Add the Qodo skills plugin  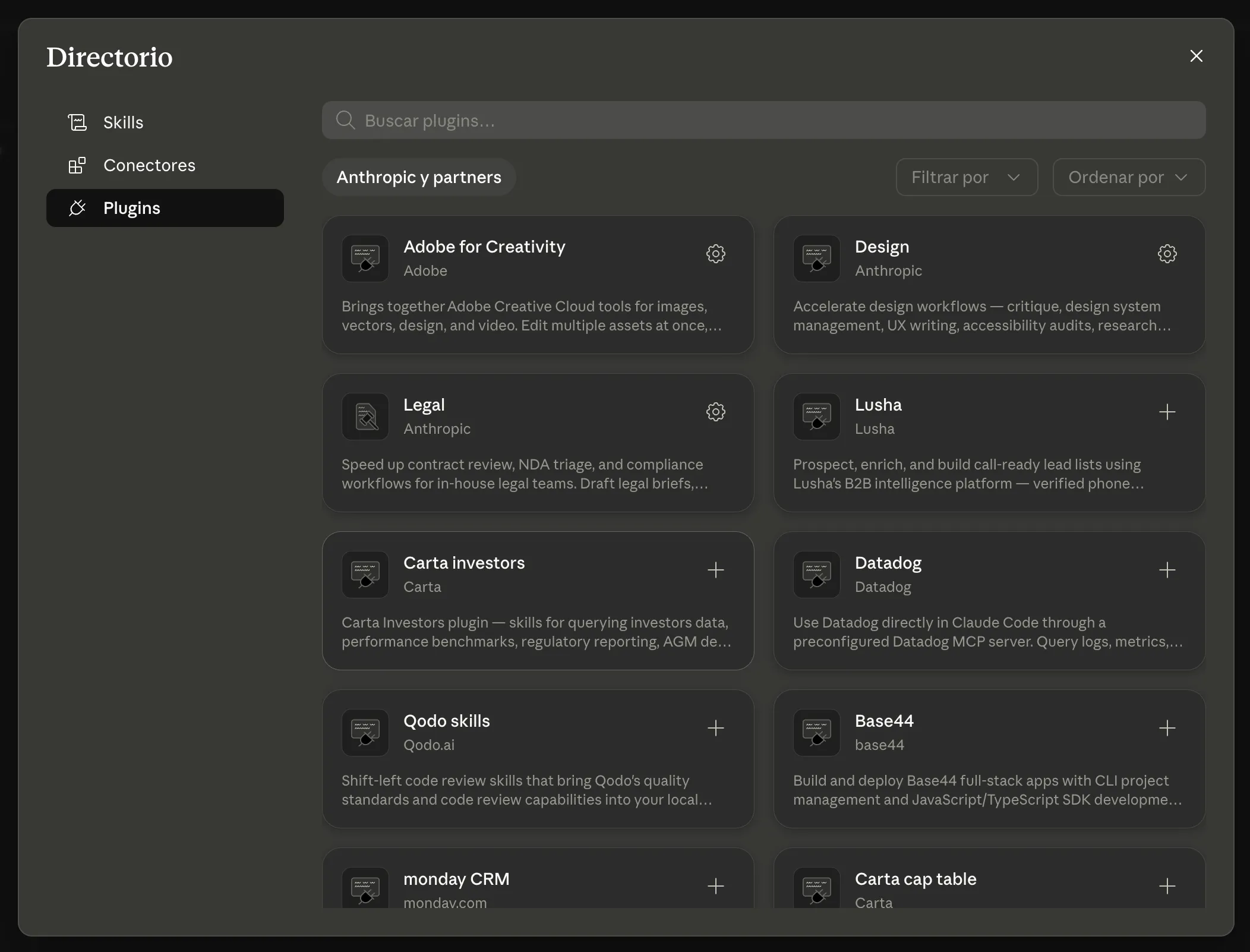tap(715, 728)
